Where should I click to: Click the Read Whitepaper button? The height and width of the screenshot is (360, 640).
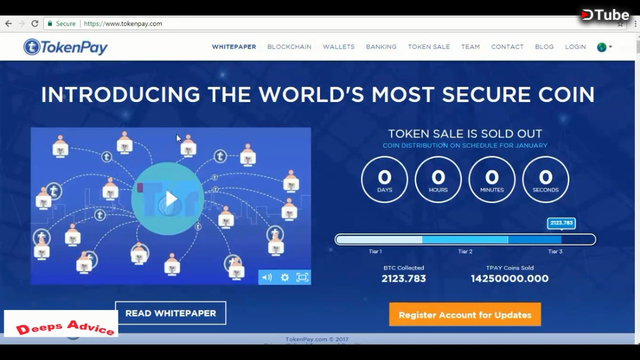171,313
